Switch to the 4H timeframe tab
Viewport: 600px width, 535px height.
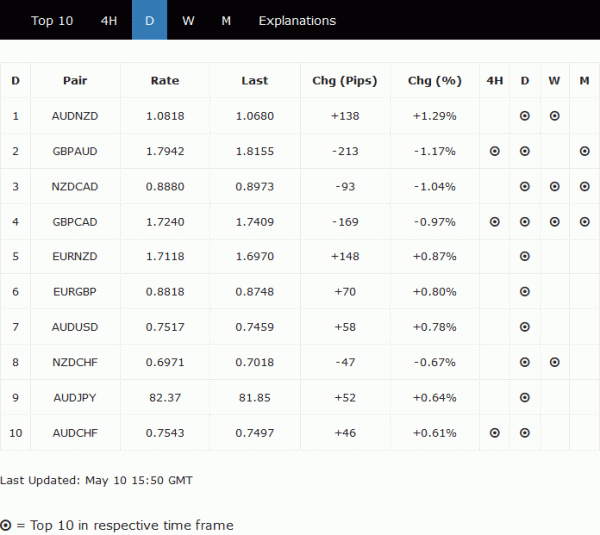(109, 20)
